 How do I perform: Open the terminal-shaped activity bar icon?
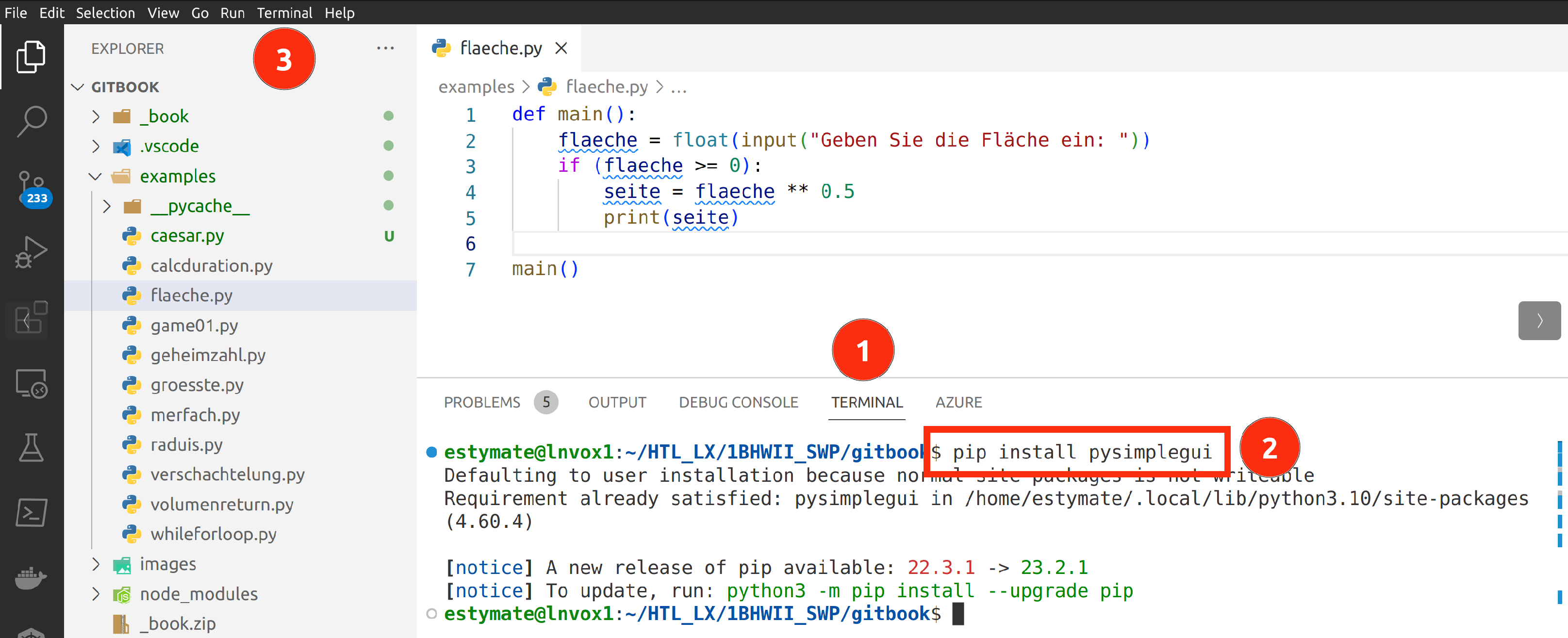tap(31, 512)
